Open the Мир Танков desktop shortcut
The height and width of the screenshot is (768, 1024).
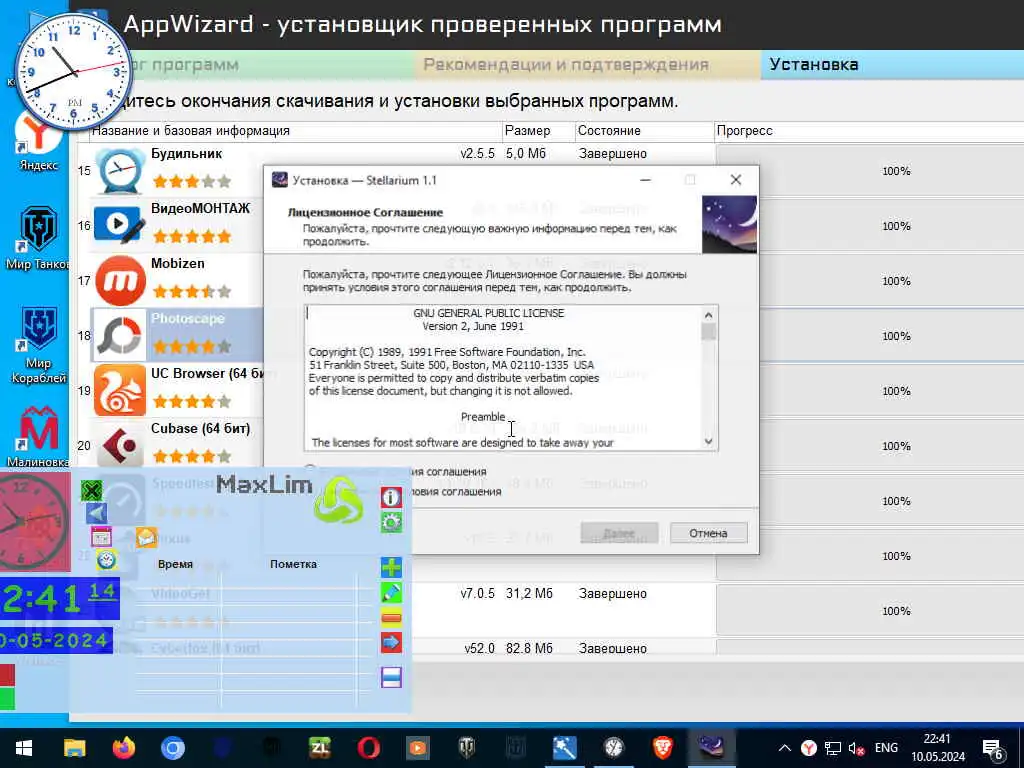[x=38, y=238]
